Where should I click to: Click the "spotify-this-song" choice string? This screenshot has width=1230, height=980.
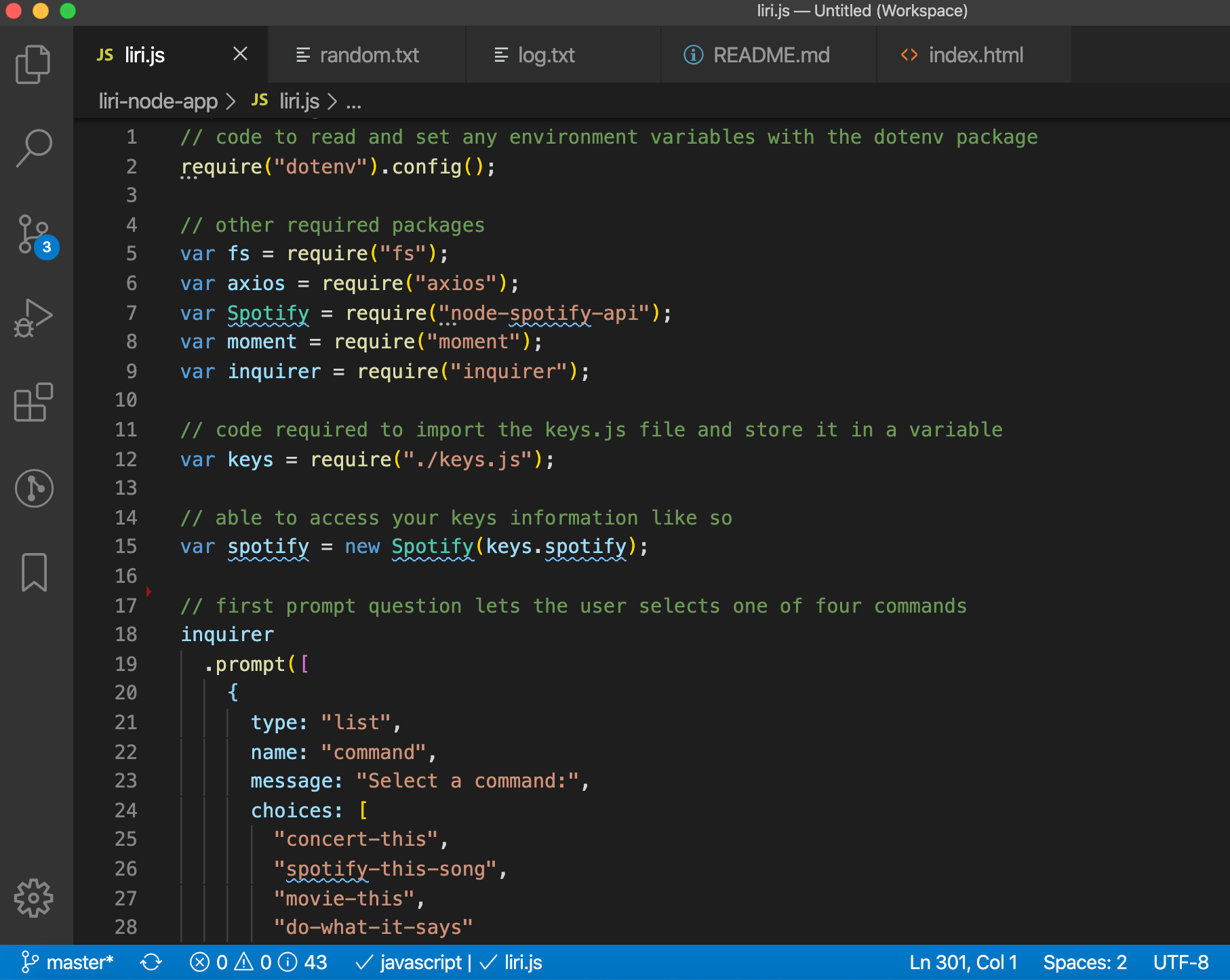(x=385, y=869)
